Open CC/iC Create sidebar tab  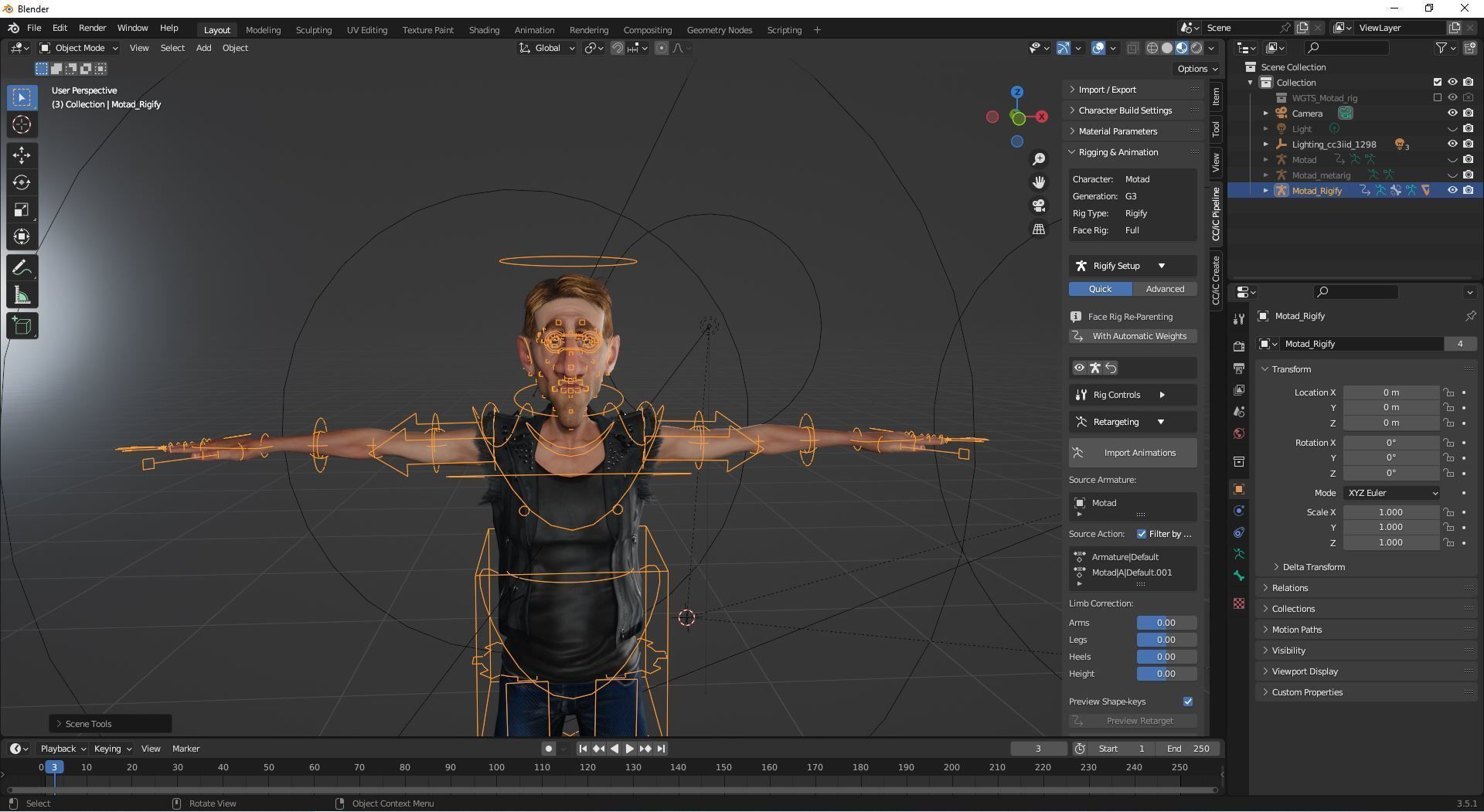pos(1216,280)
